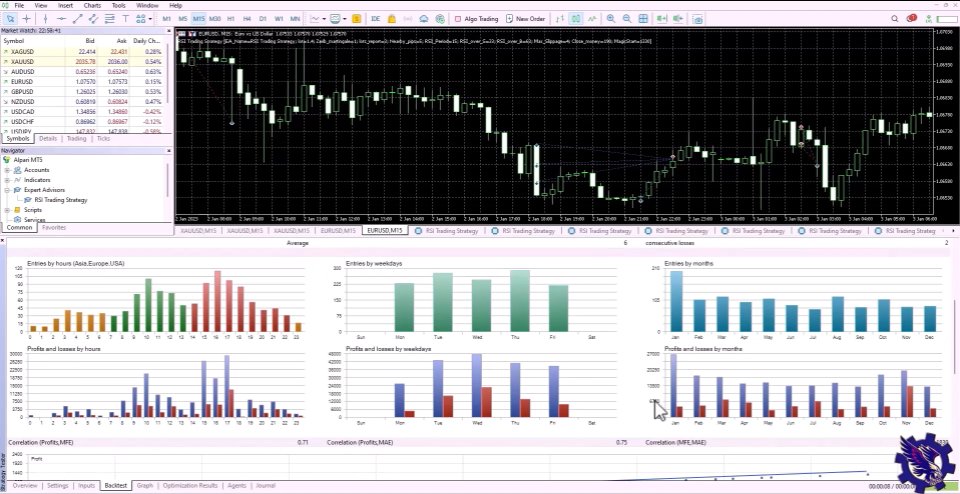The image size is (960, 494).
Task: Select the XAUUSD symbol row
Action: (83, 62)
